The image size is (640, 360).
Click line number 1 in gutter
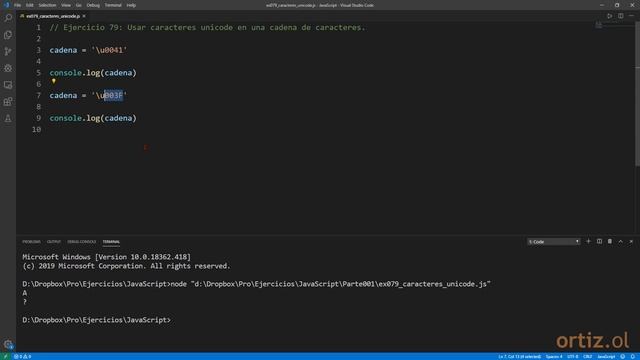(38, 27)
